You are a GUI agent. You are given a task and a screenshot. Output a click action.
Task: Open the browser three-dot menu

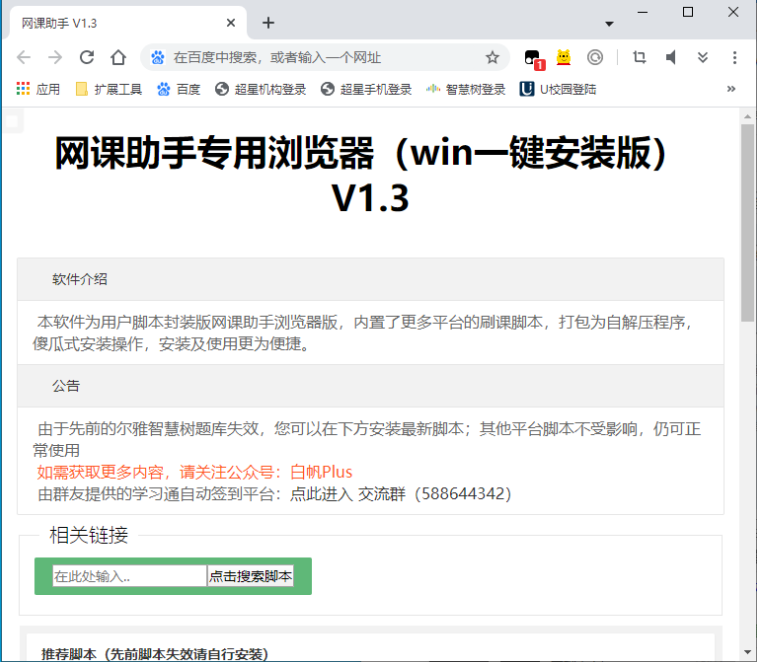734,57
